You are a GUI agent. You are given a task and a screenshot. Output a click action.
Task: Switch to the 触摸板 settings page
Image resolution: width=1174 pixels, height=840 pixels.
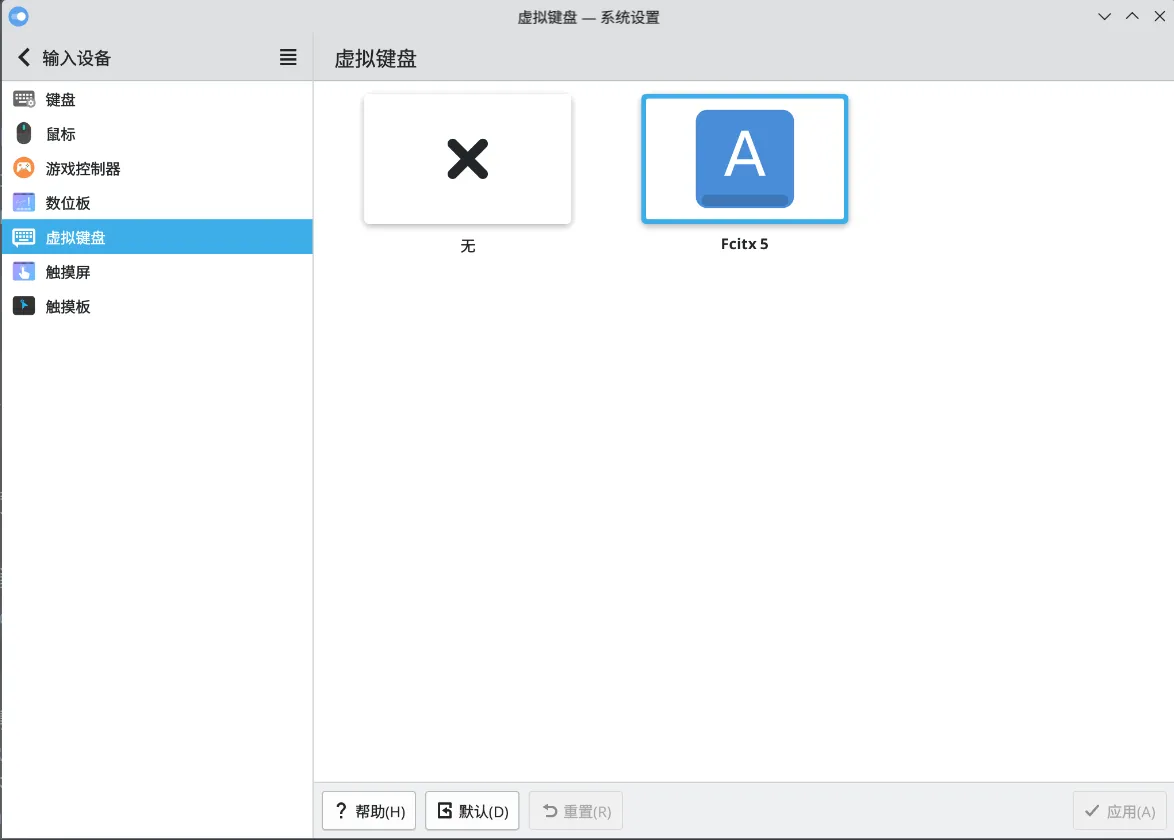(x=68, y=307)
